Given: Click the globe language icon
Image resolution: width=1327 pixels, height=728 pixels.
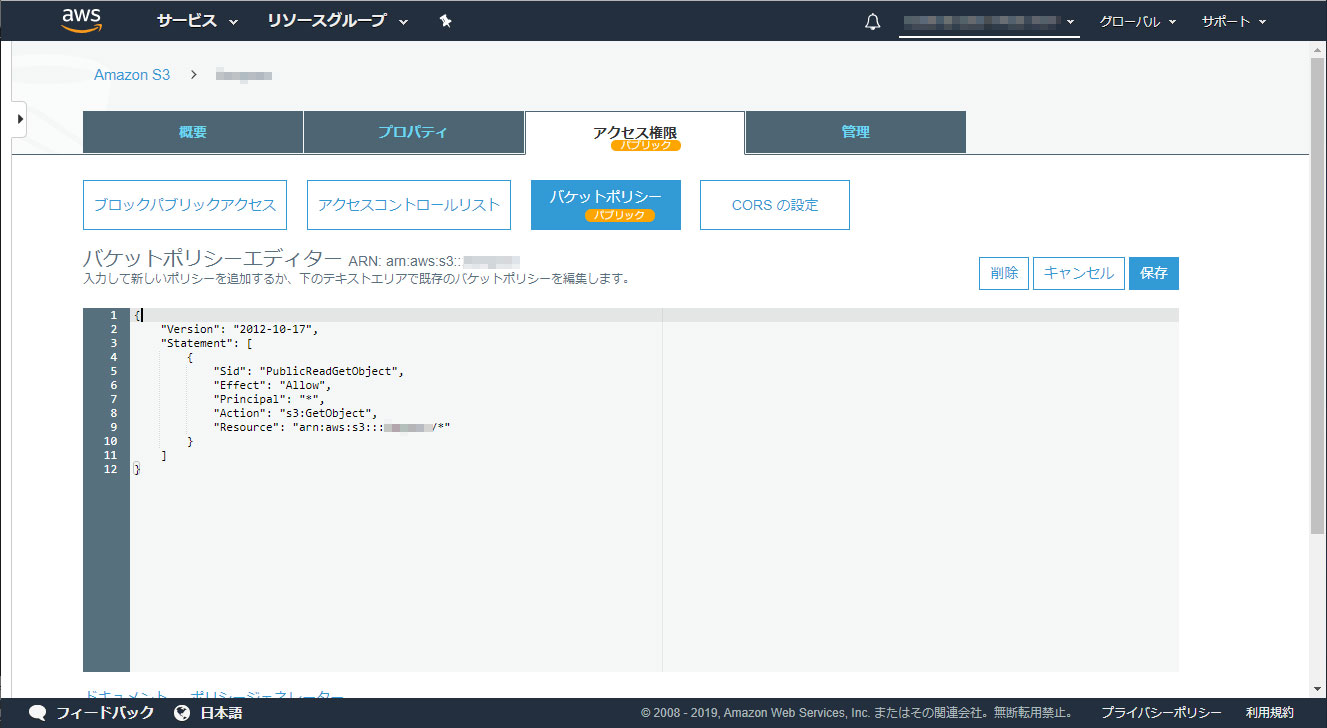Looking at the screenshot, I should click(182, 713).
